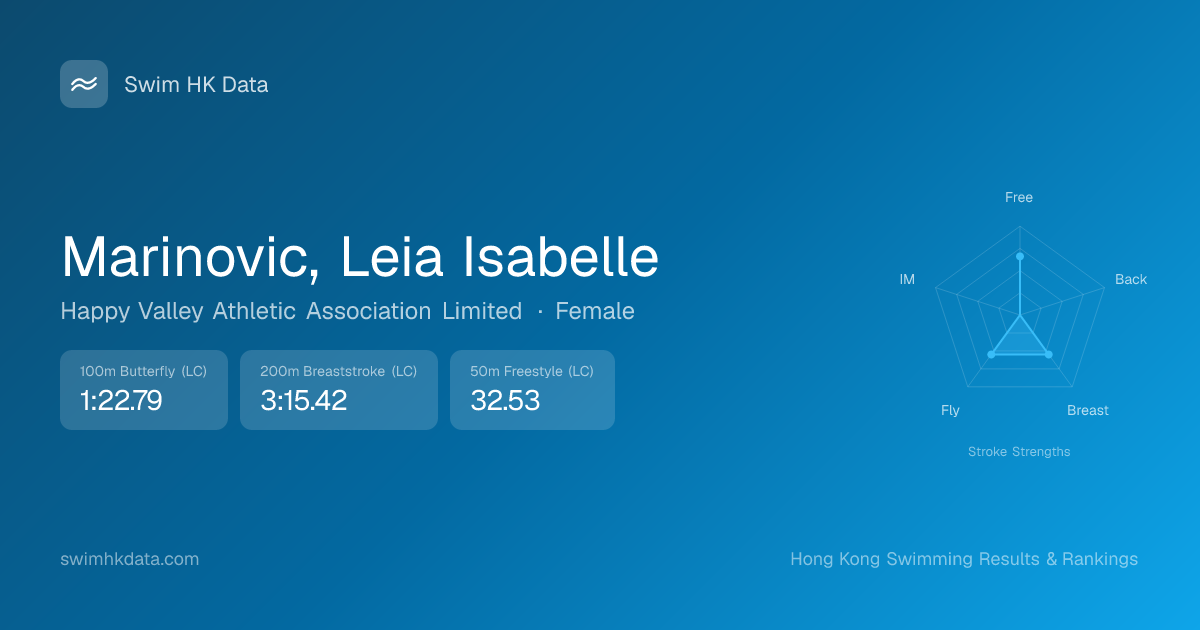Click the Female gender label
Image resolution: width=1200 pixels, height=630 pixels.
tap(595, 311)
